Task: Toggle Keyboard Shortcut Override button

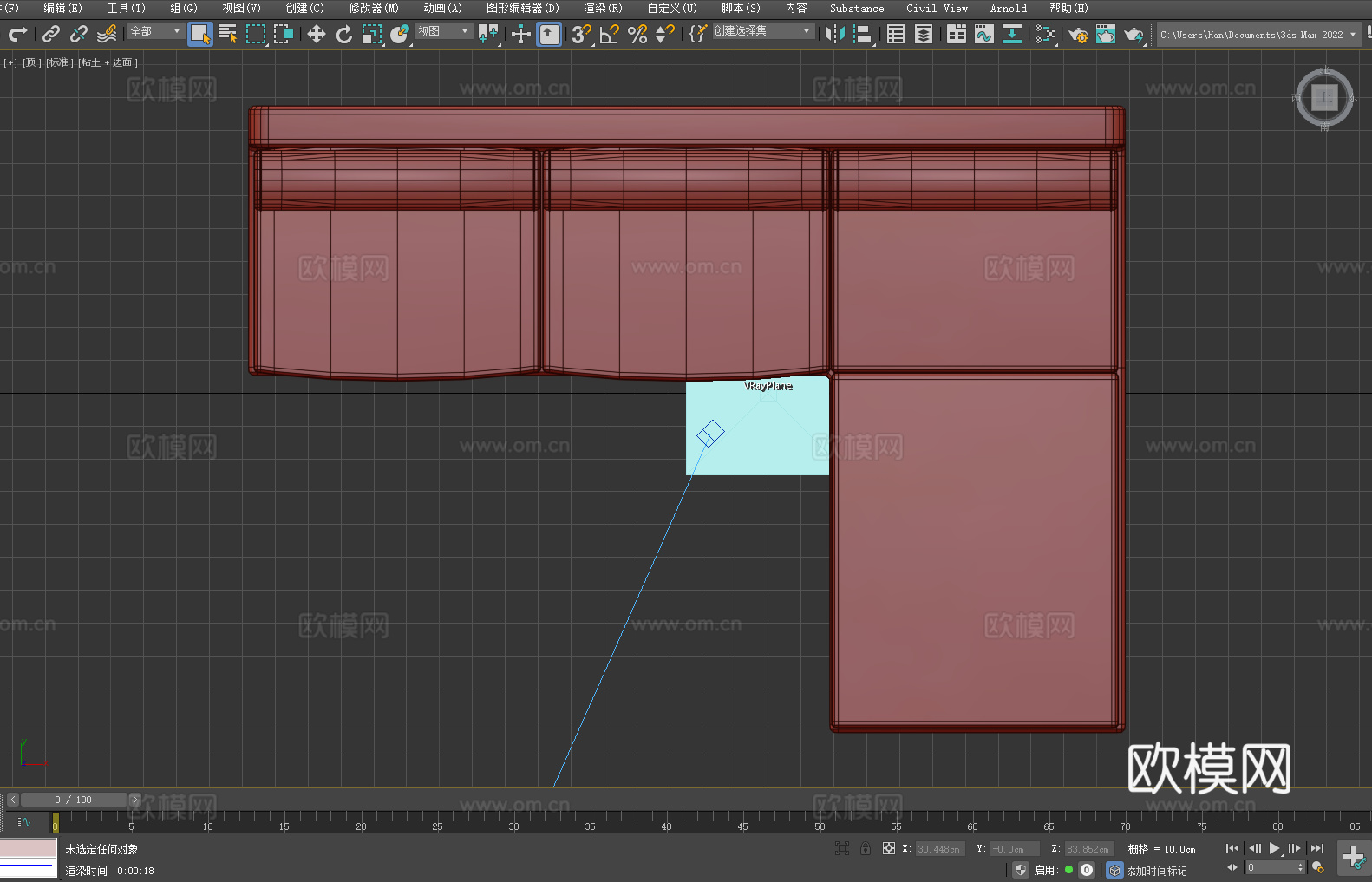Action: point(549,35)
